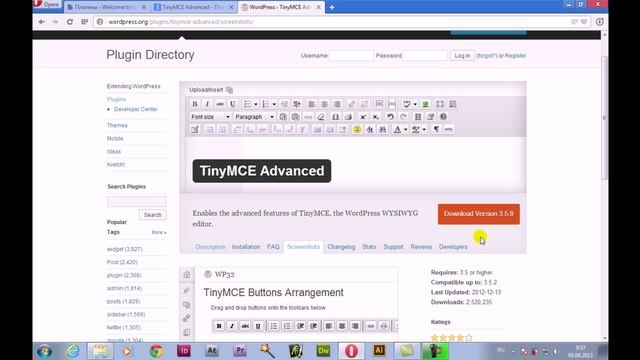640x360 pixels.
Task: Open the Stats tab
Action: point(369,247)
